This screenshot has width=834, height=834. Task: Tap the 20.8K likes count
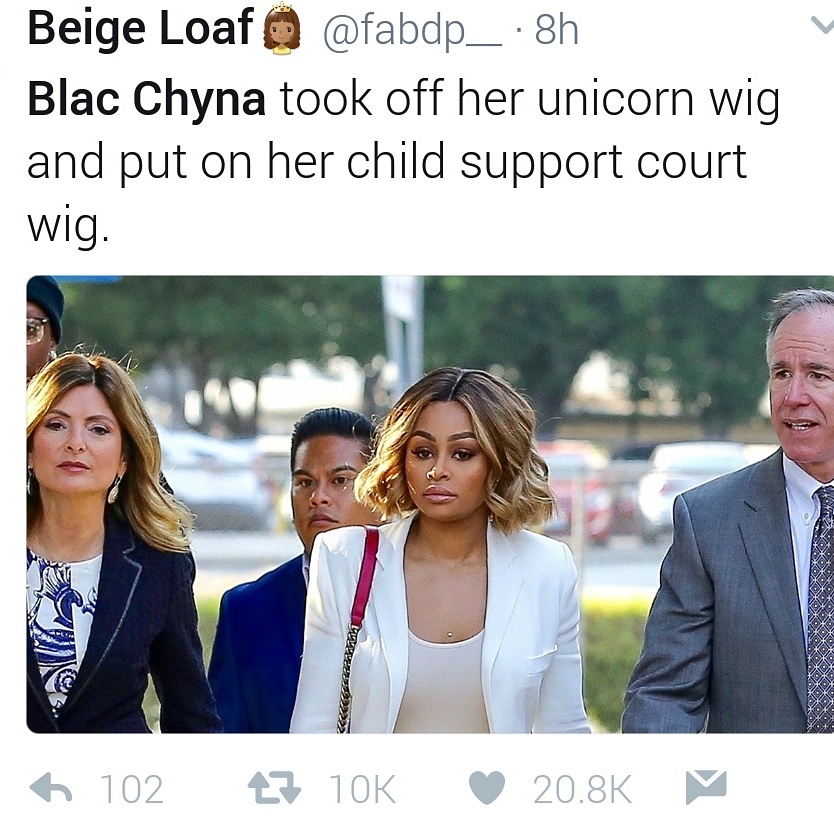(x=582, y=789)
